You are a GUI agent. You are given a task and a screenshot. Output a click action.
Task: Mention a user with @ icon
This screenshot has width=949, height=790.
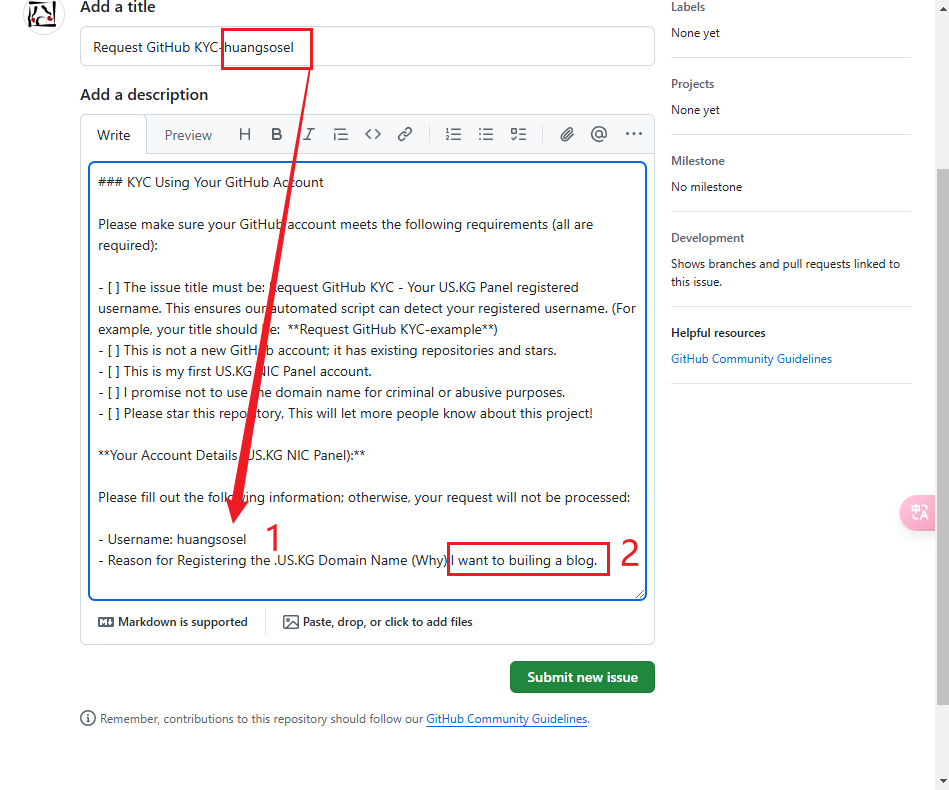tap(599, 134)
